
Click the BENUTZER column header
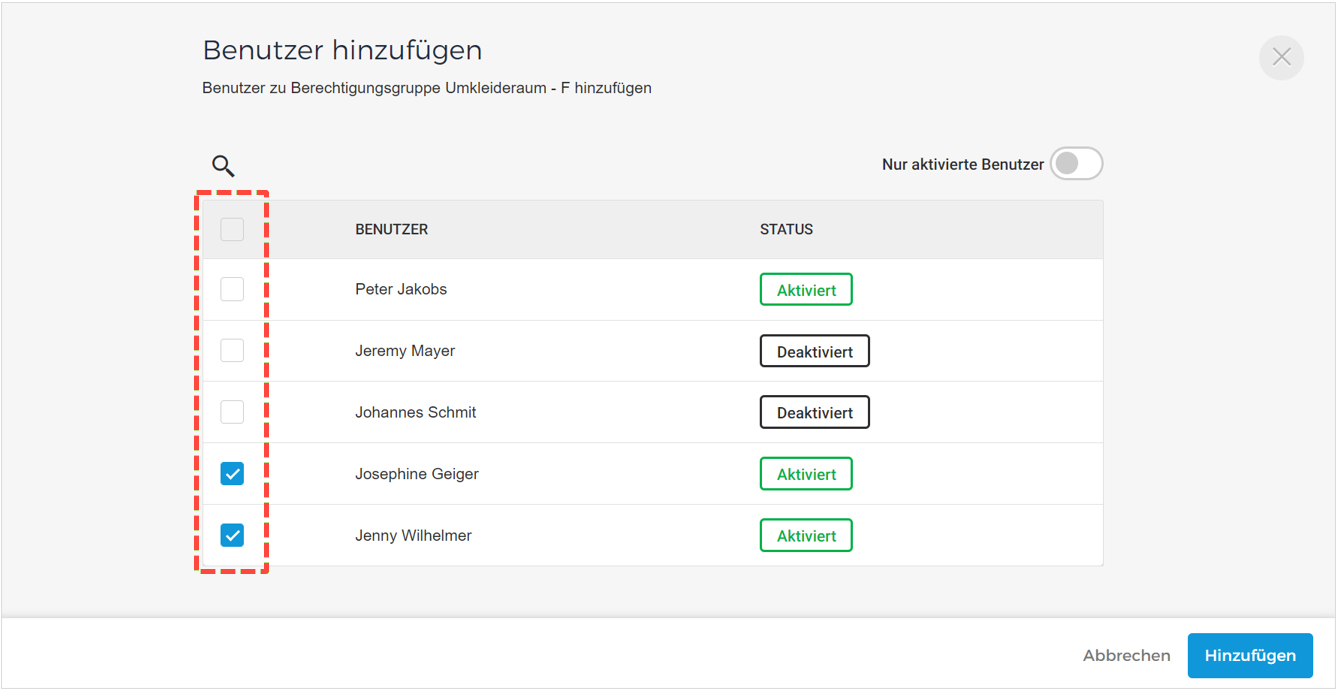(391, 230)
